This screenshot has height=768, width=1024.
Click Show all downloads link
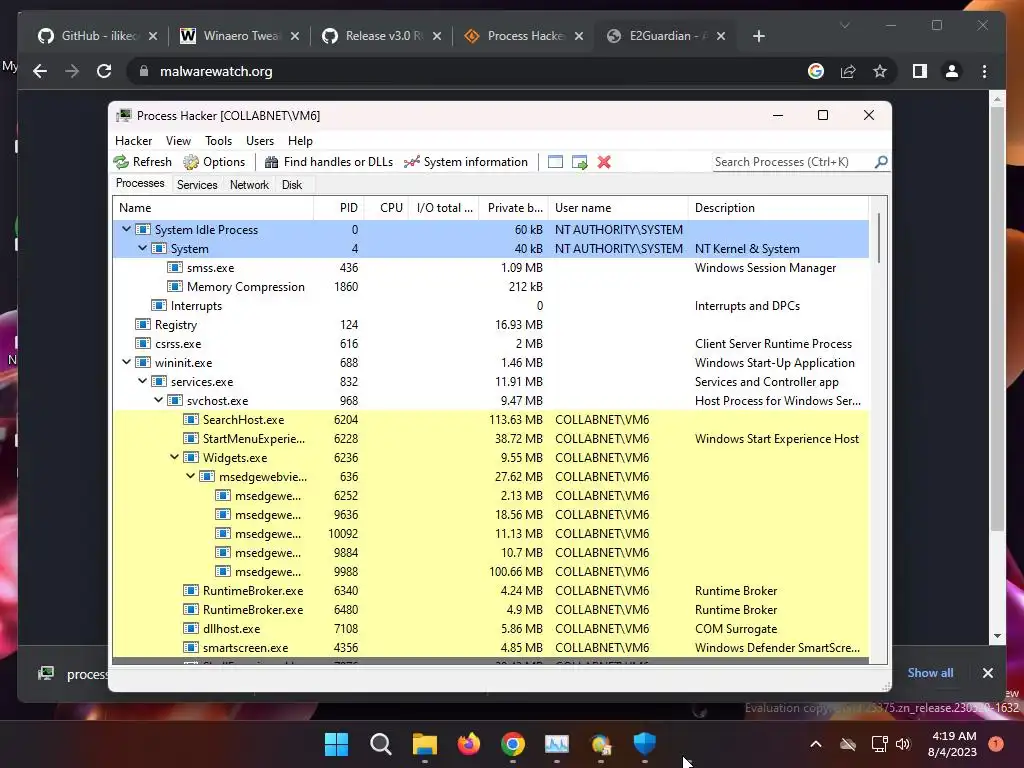coord(930,673)
